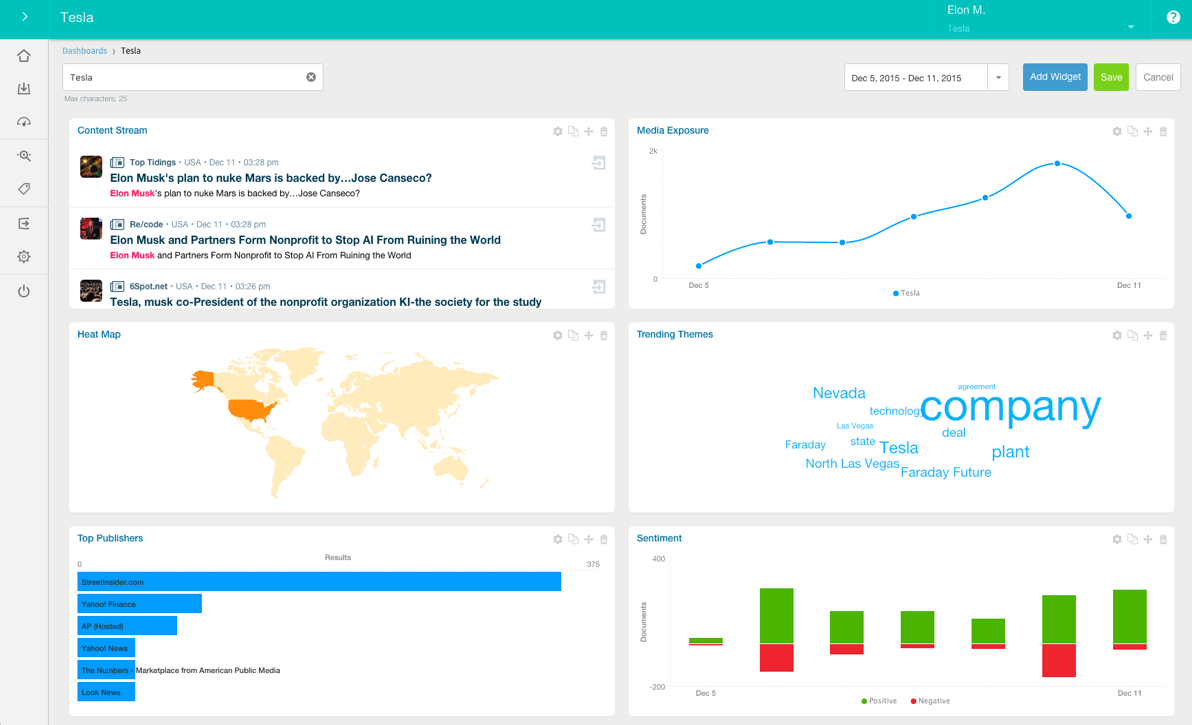Open the settings gear in the sidebar
Image resolution: width=1192 pixels, height=725 pixels.
click(x=24, y=257)
